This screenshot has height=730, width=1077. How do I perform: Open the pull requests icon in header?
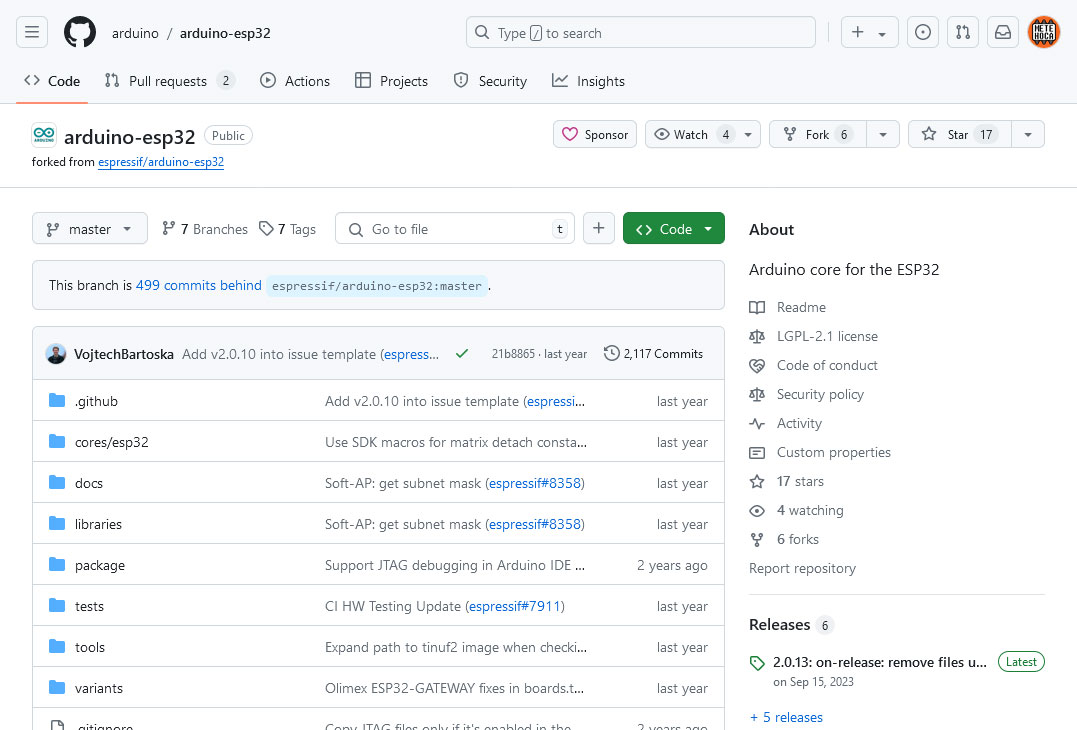coord(962,32)
